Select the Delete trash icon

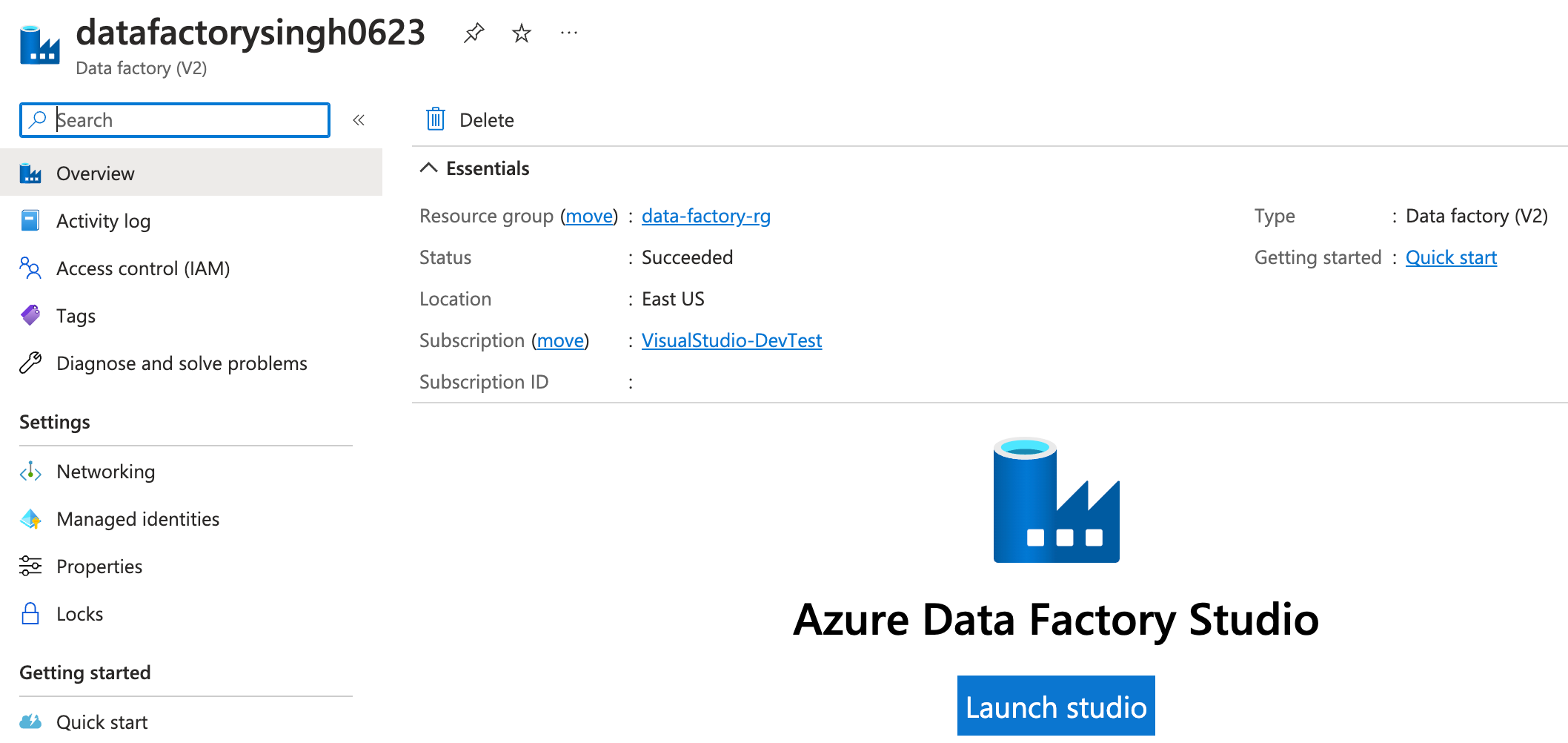pos(436,119)
